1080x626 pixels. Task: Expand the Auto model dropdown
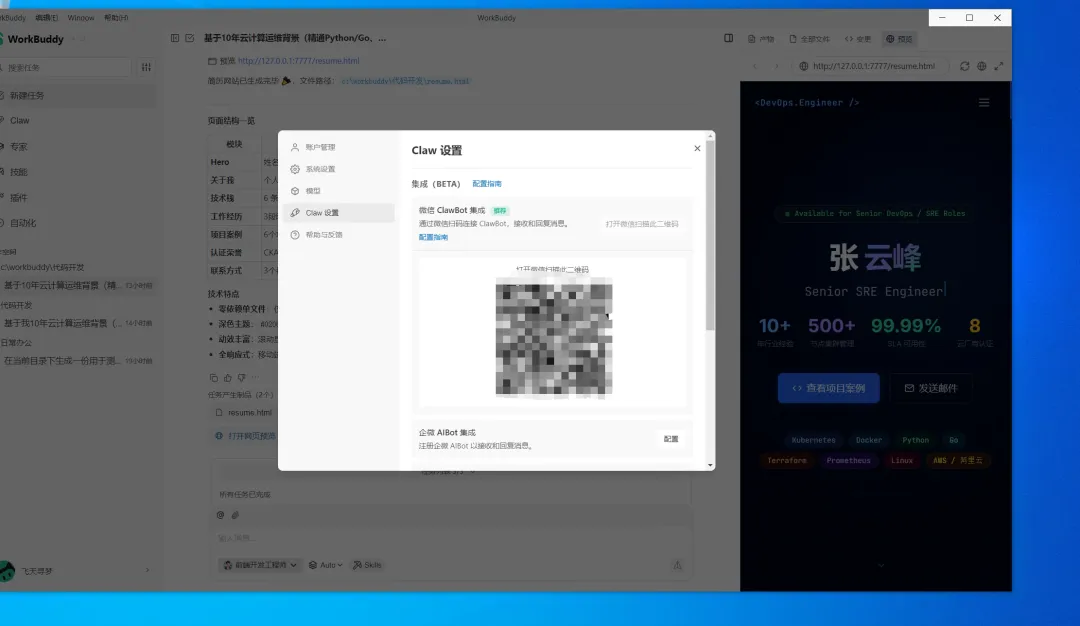tap(325, 565)
